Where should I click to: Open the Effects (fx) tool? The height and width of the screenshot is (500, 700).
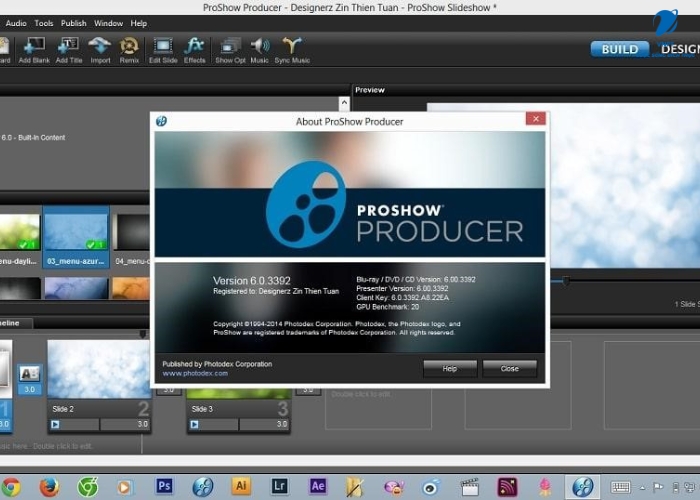[x=195, y=50]
